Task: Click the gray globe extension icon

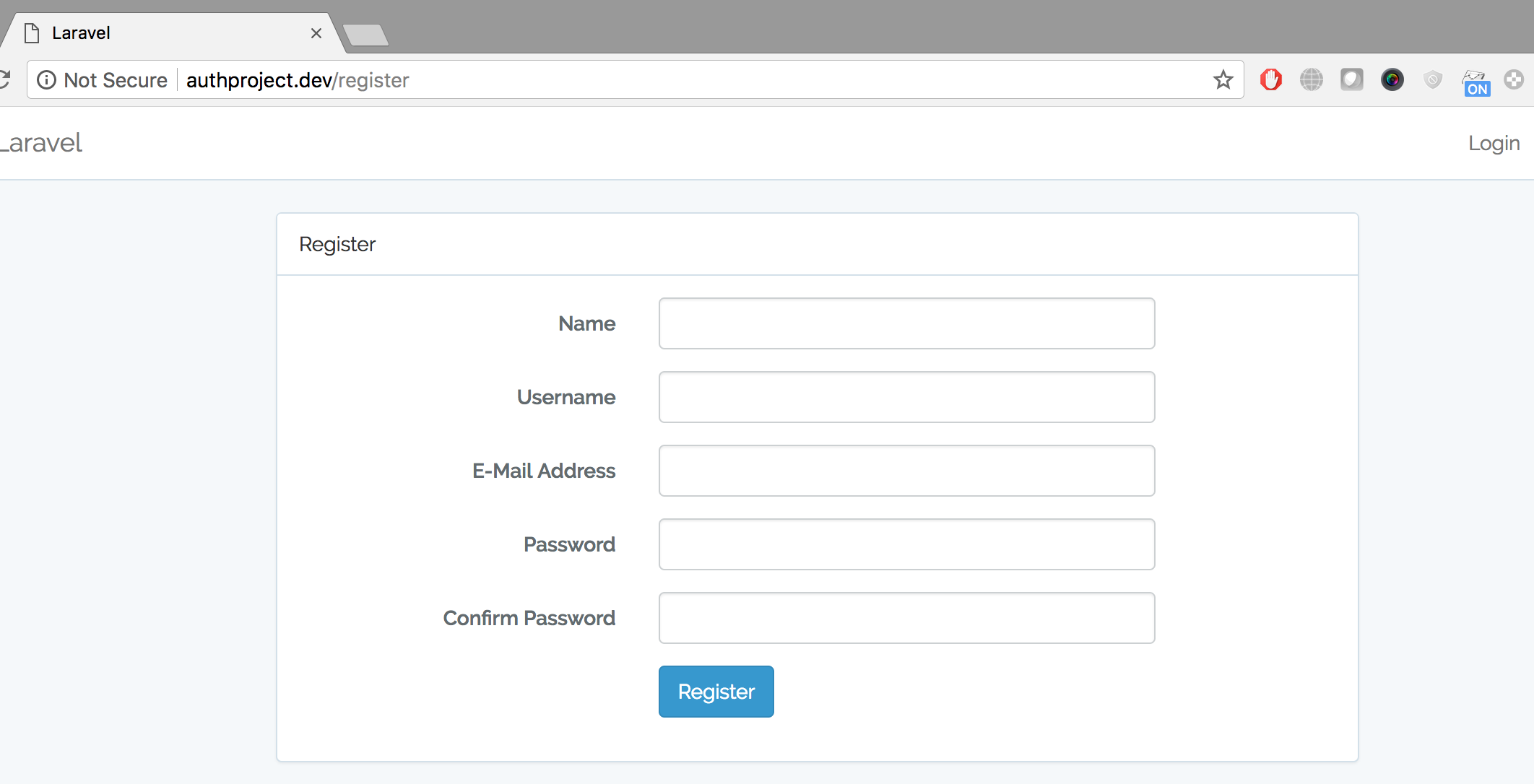Action: pos(1311,79)
